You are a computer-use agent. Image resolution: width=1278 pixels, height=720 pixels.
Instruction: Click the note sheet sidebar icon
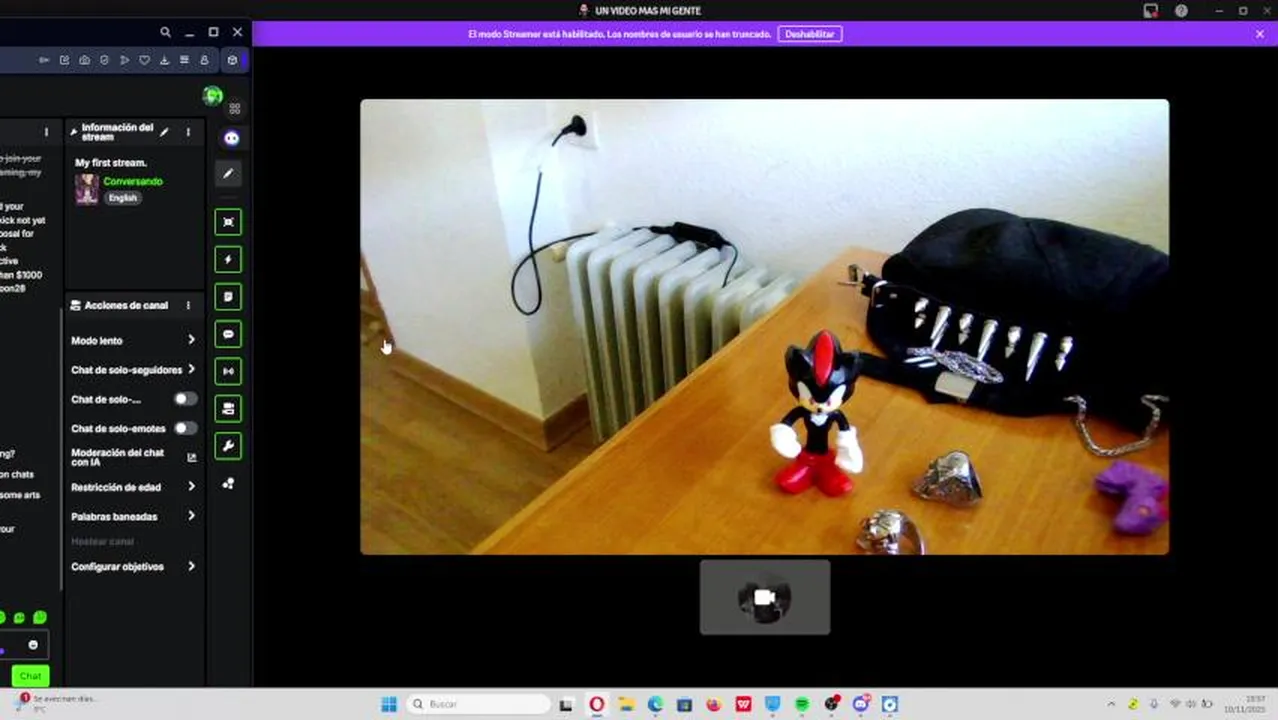point(228,297)
